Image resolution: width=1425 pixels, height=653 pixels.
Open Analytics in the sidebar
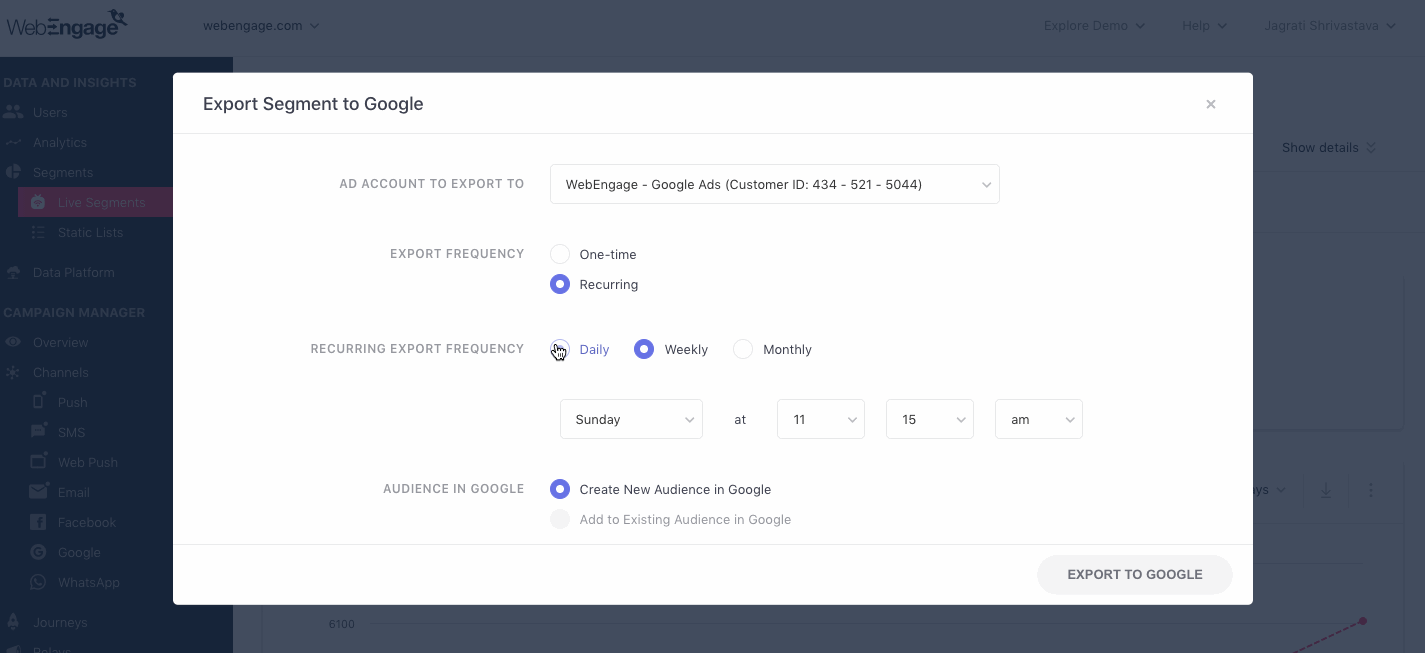pyautogui.click(x=60, y=142)
